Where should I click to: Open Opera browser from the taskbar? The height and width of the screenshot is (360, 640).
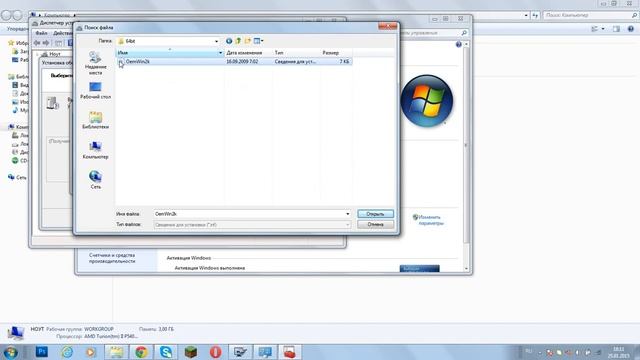click(216, 352)
